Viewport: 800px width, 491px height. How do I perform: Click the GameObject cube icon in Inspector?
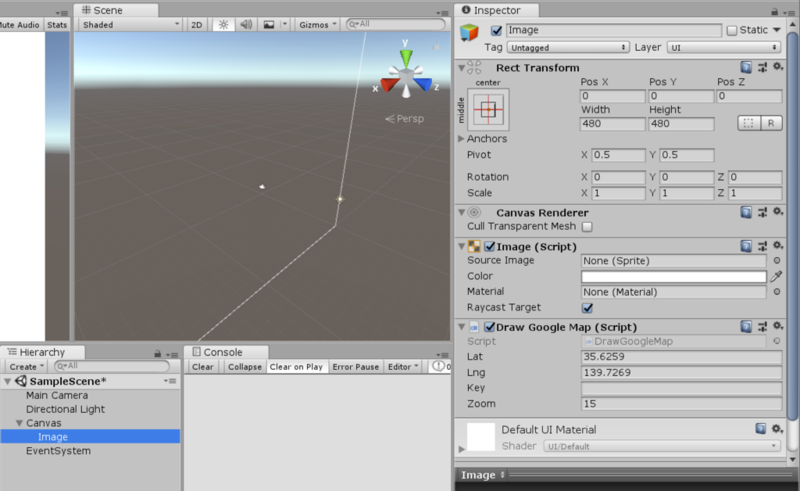(469, 33)
